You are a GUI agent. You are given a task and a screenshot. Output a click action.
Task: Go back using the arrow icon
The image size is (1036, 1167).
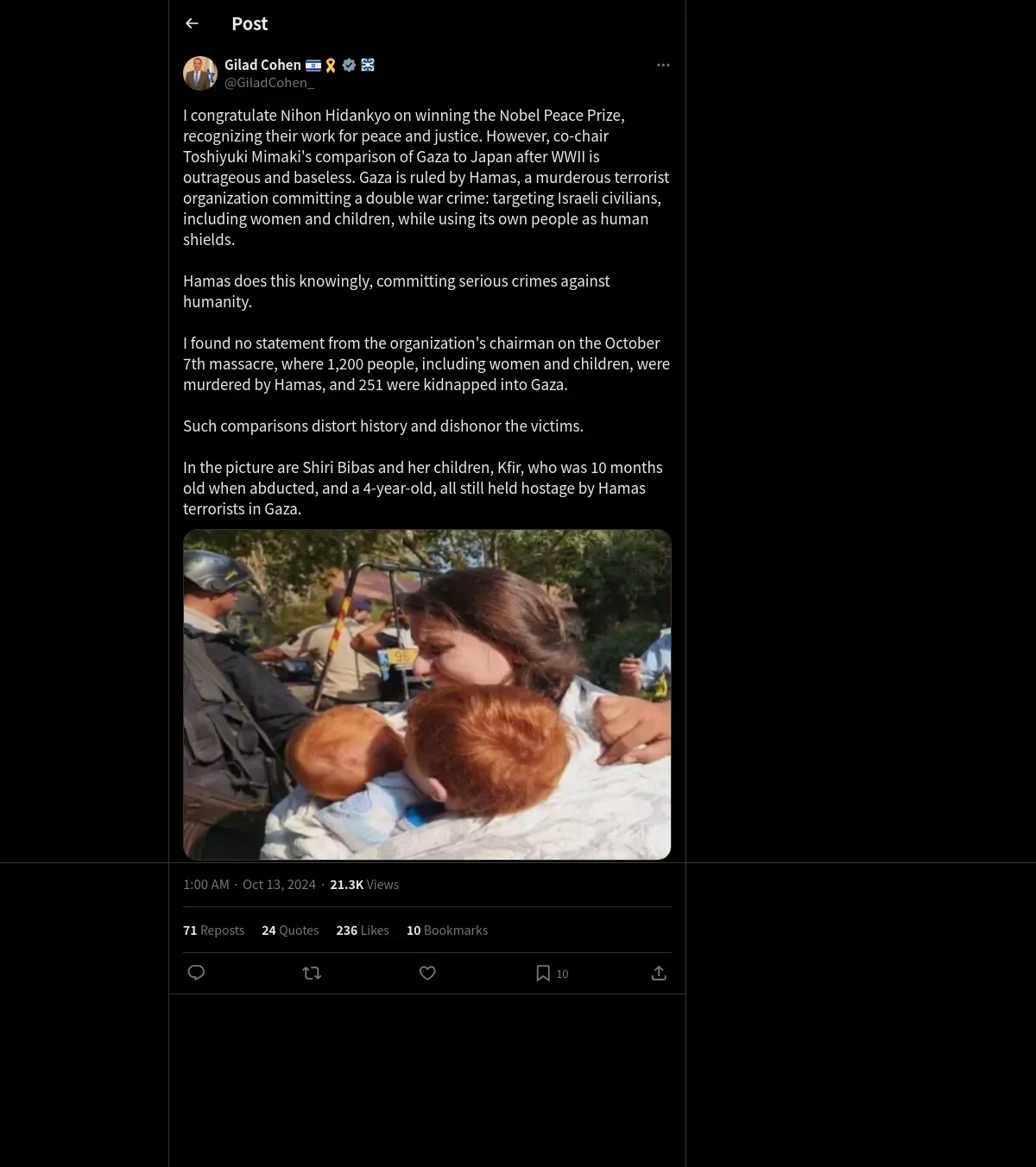pos(192,23)
